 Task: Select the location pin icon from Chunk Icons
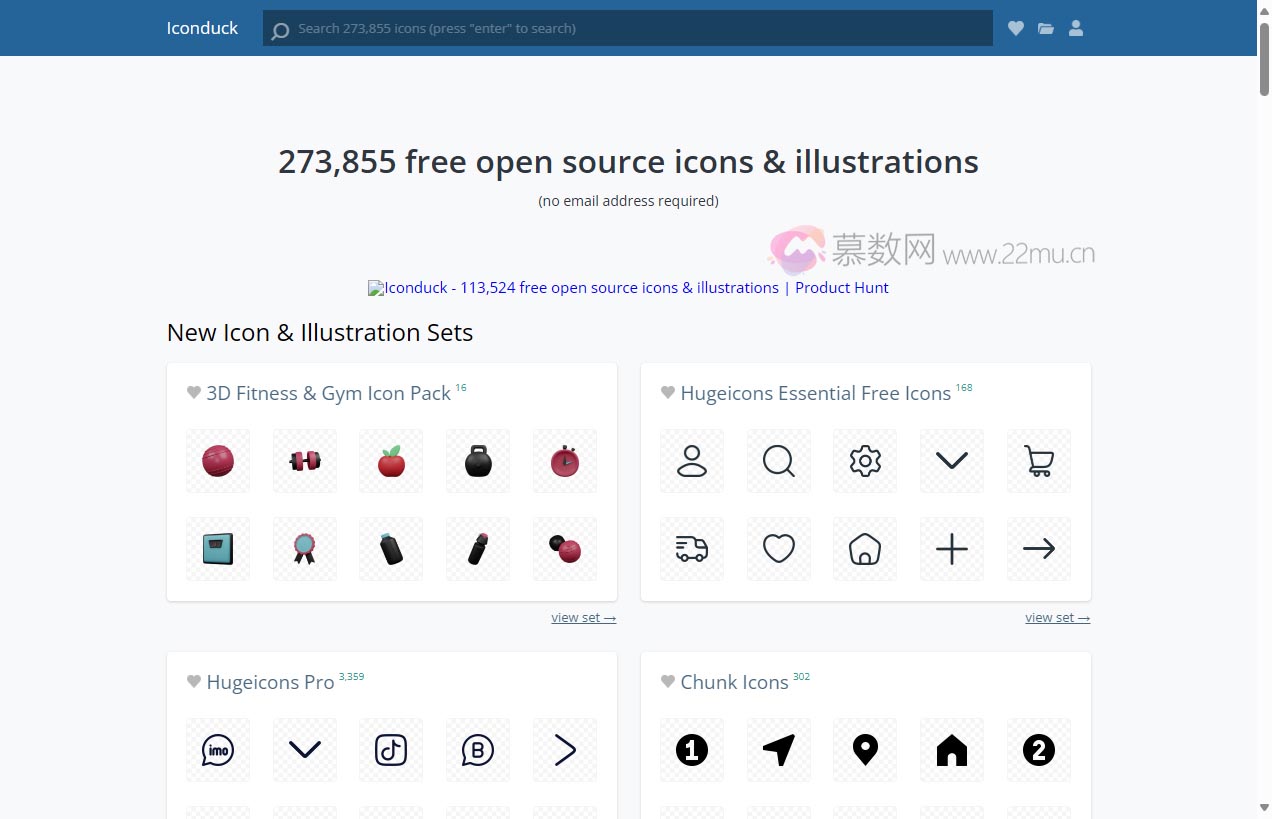point(865,750)
